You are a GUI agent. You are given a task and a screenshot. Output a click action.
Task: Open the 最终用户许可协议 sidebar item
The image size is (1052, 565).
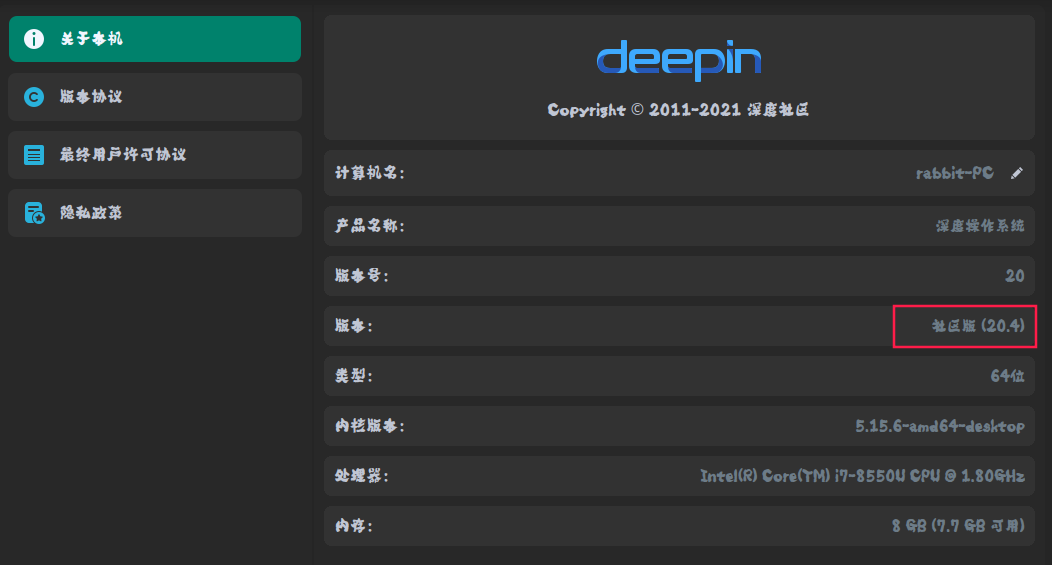click(x=155, y=155)
